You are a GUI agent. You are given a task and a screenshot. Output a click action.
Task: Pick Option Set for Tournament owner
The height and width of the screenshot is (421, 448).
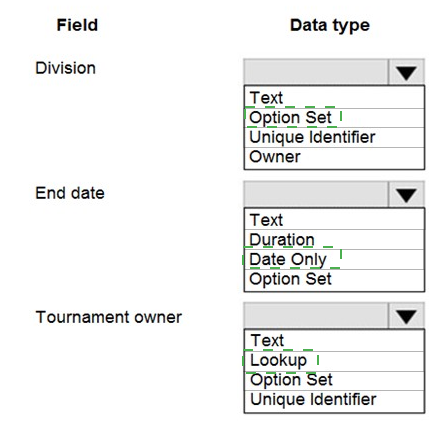(334, 381)
